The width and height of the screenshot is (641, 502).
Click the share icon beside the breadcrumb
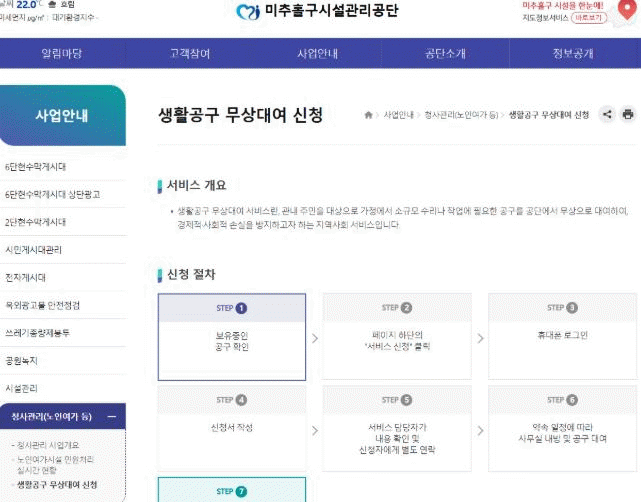click(x=607, y=115)
